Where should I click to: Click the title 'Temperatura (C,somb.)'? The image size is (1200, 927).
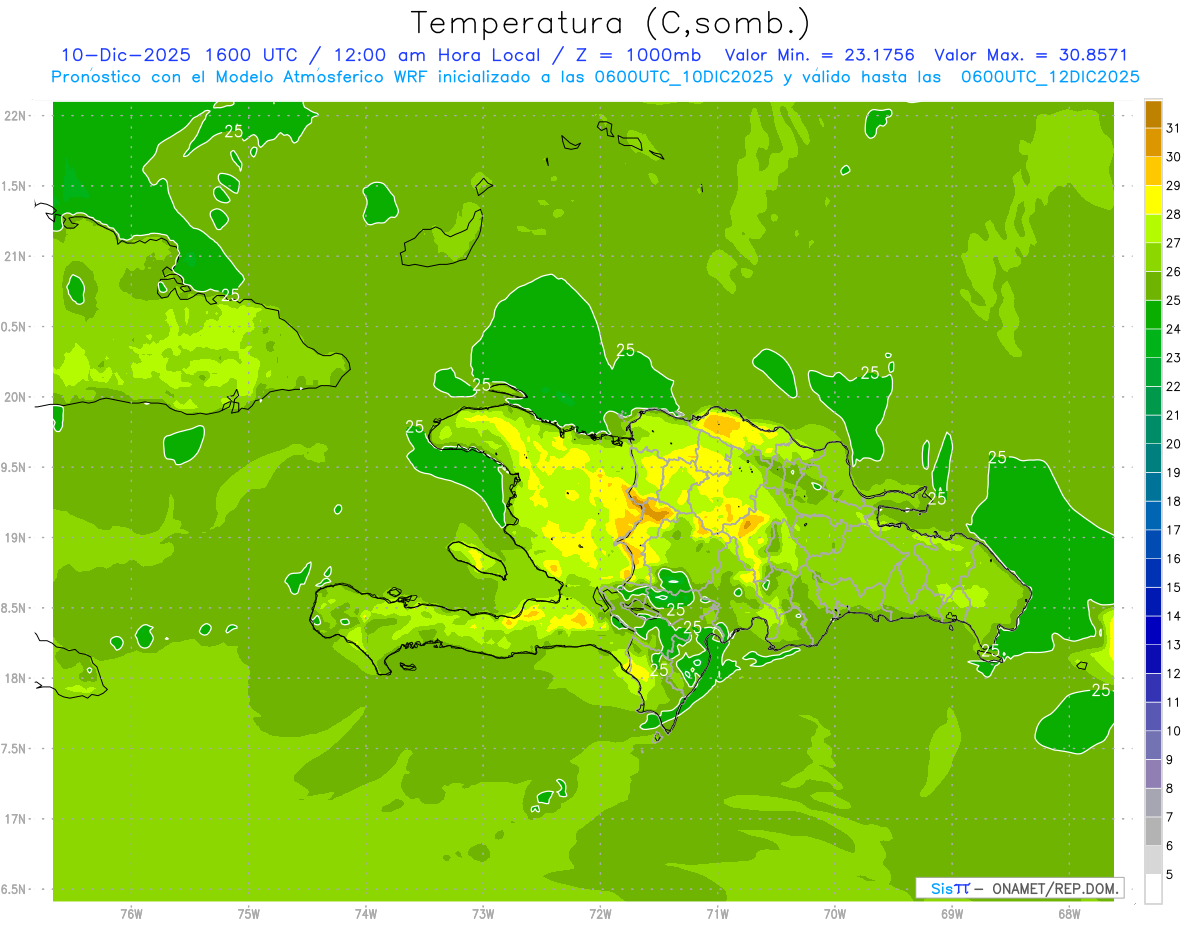[x=611, y=23]
